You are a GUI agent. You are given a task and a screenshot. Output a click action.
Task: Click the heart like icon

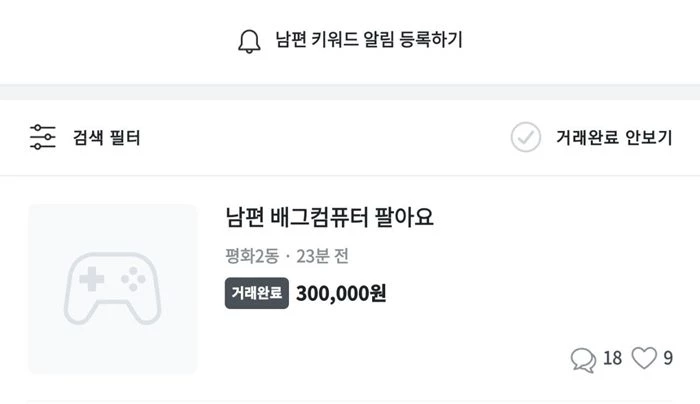(x=644, y=358)
